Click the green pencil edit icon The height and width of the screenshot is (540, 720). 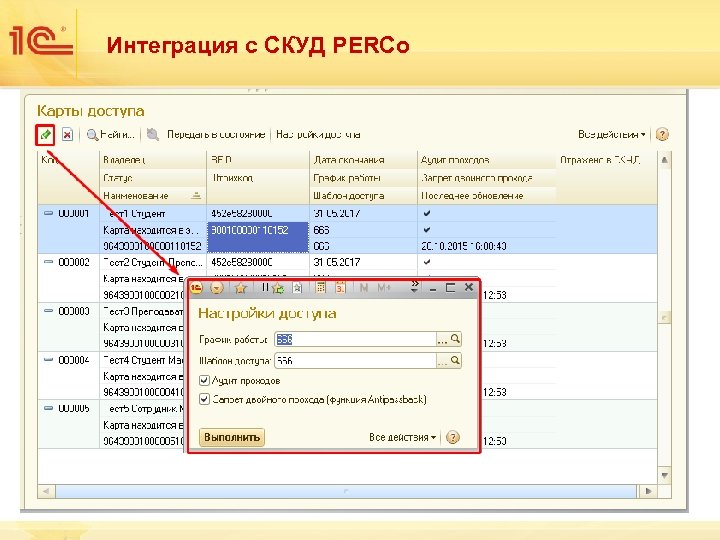coord(45,135)
